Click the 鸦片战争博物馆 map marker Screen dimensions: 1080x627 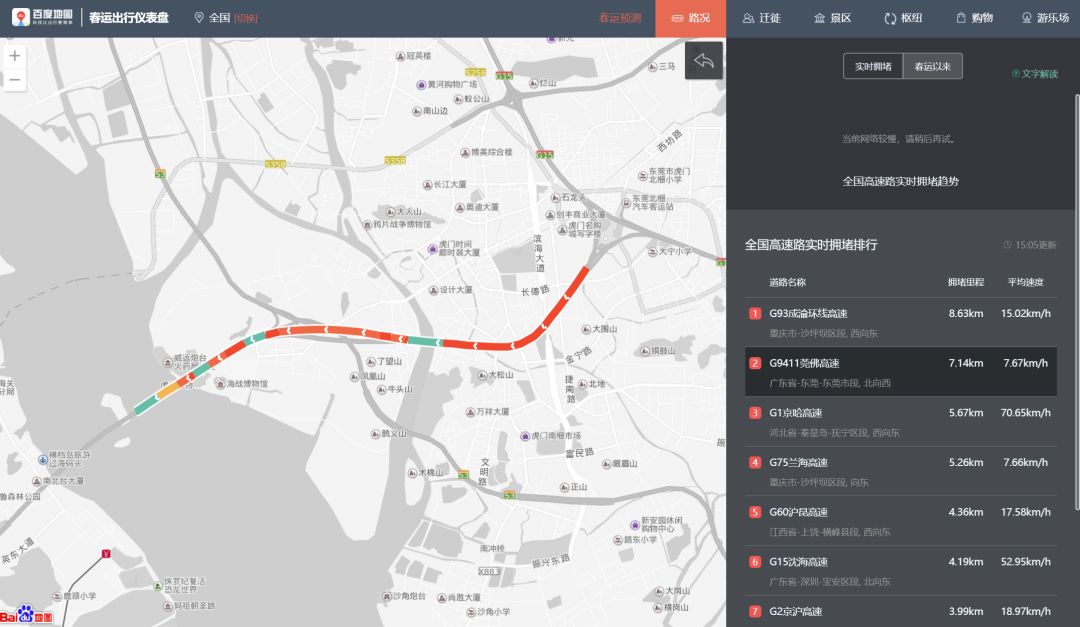pos(367,225)
